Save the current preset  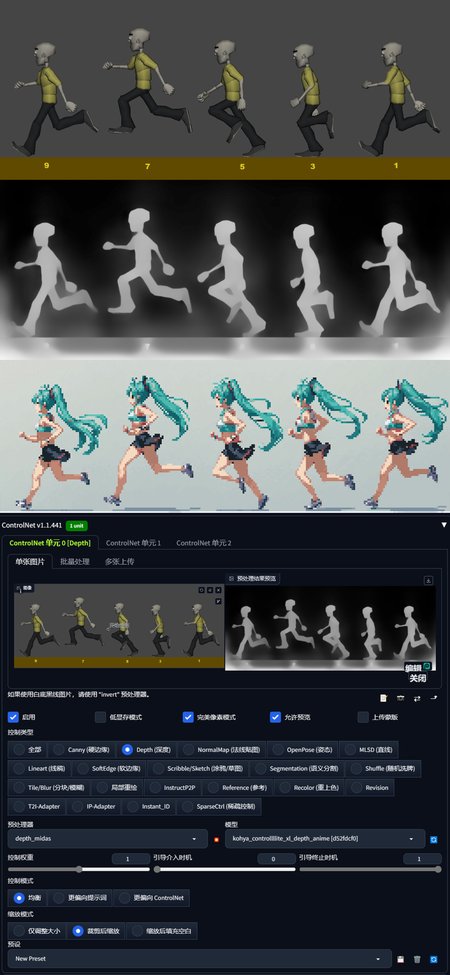pyautogui.click(x=401, y=959)
